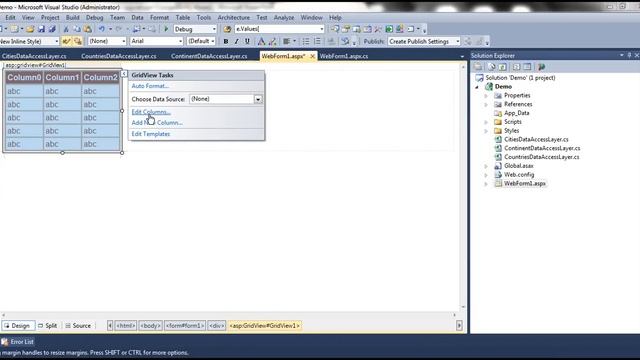Expand the References node
The image size is (640, 360).
point(486,104)
